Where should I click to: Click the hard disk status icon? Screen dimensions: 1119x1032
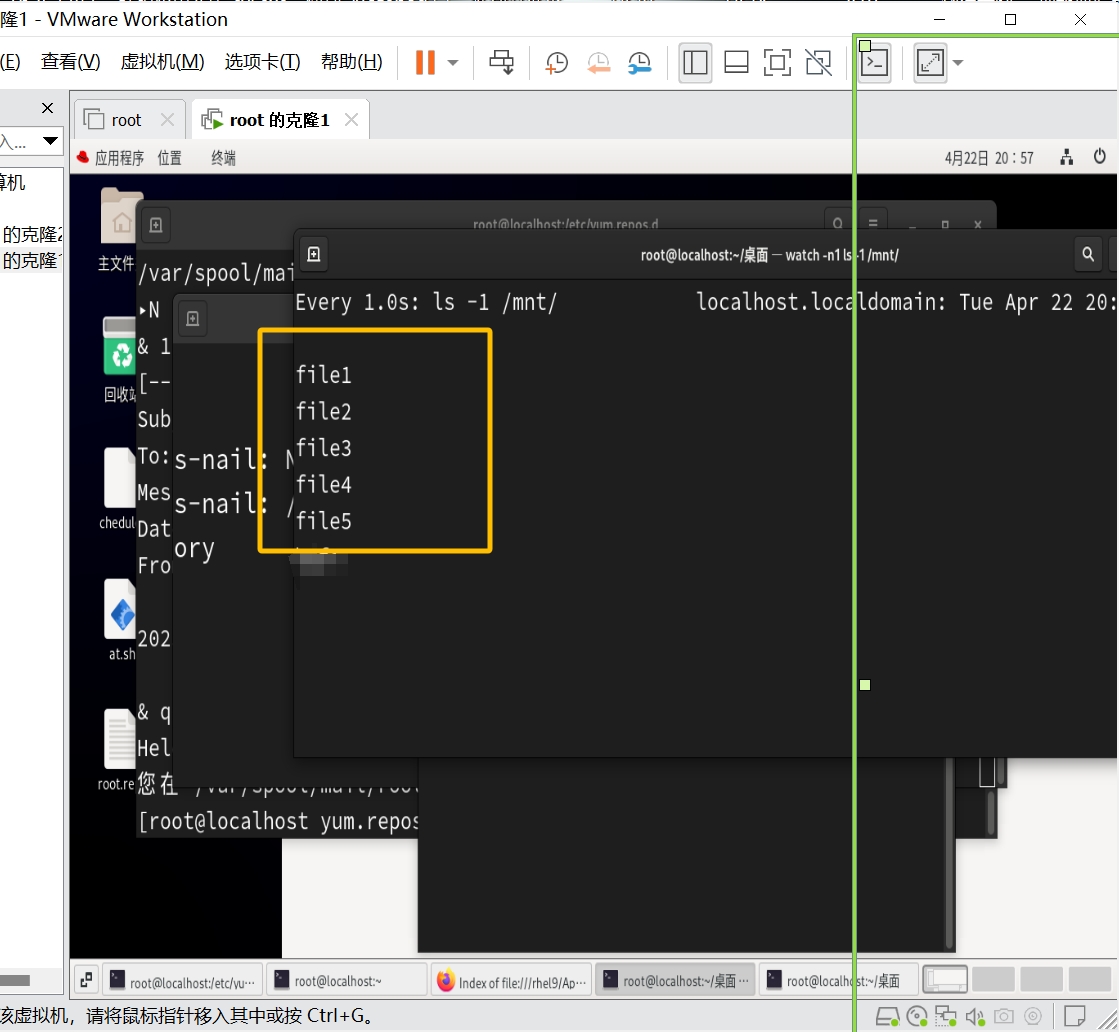[x=887, y=1016]
